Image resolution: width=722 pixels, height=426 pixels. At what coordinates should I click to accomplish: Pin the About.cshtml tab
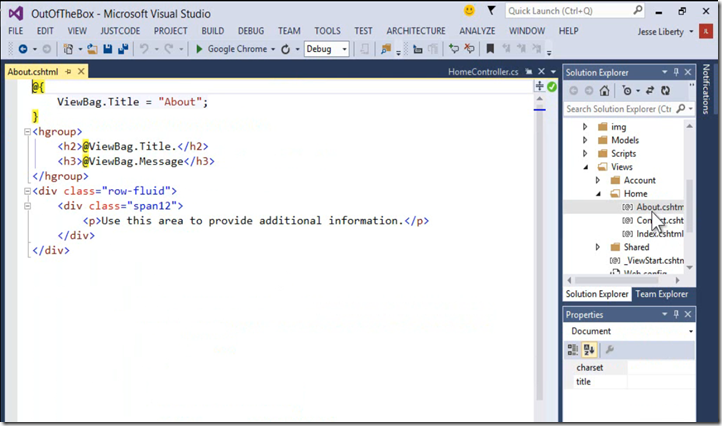coord(68,72)
